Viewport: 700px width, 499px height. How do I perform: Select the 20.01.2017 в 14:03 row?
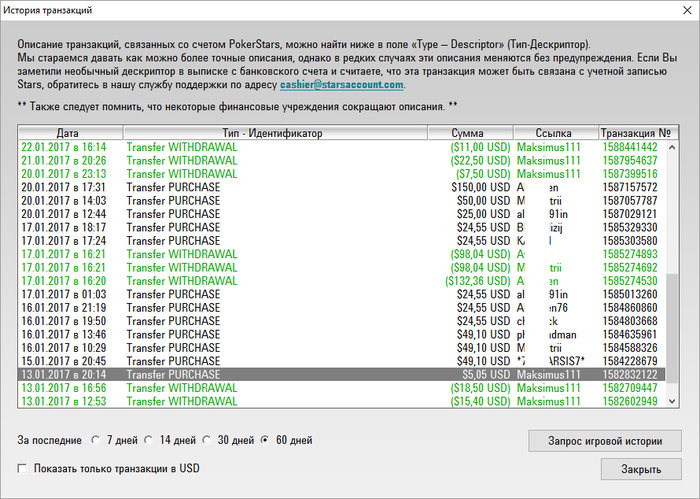pos(342,201)
